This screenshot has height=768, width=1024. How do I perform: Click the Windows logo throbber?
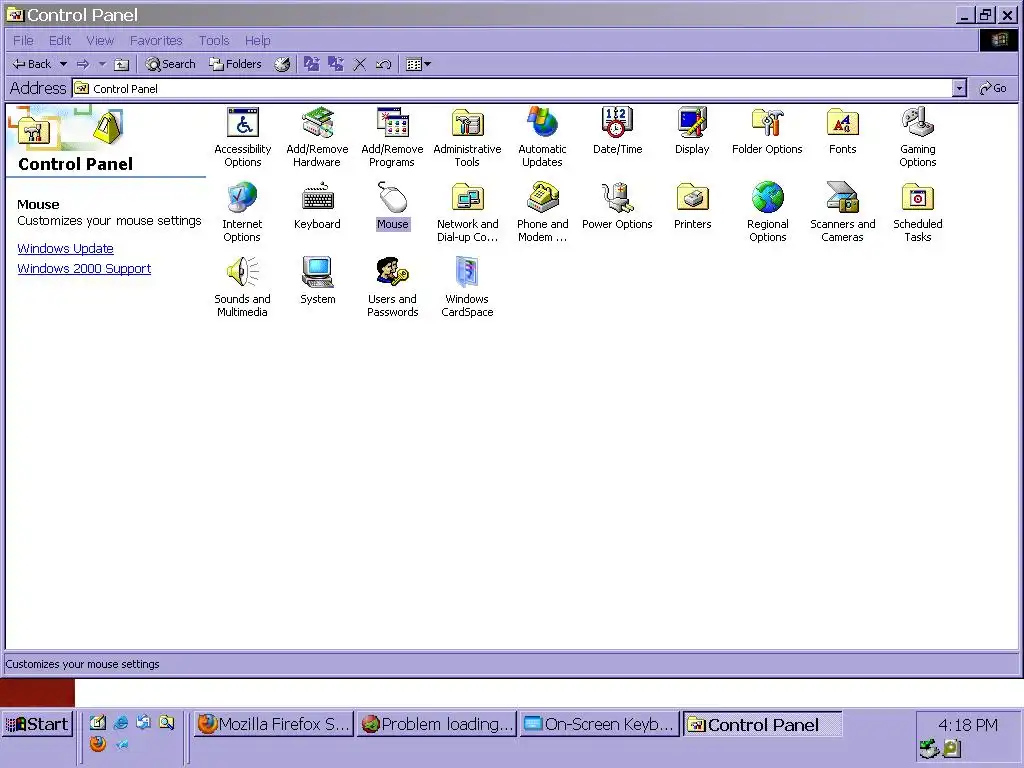[999, 40]
